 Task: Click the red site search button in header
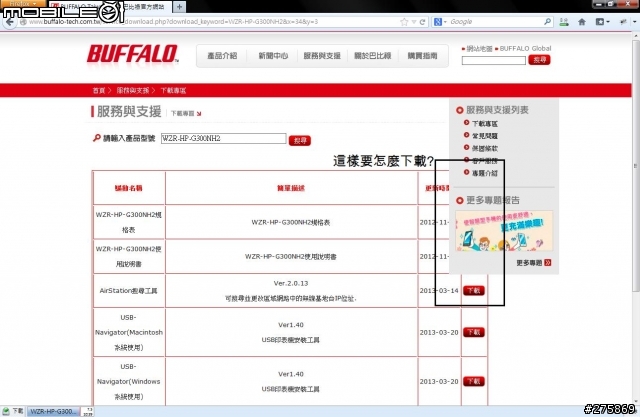click(x=539, y=60)
